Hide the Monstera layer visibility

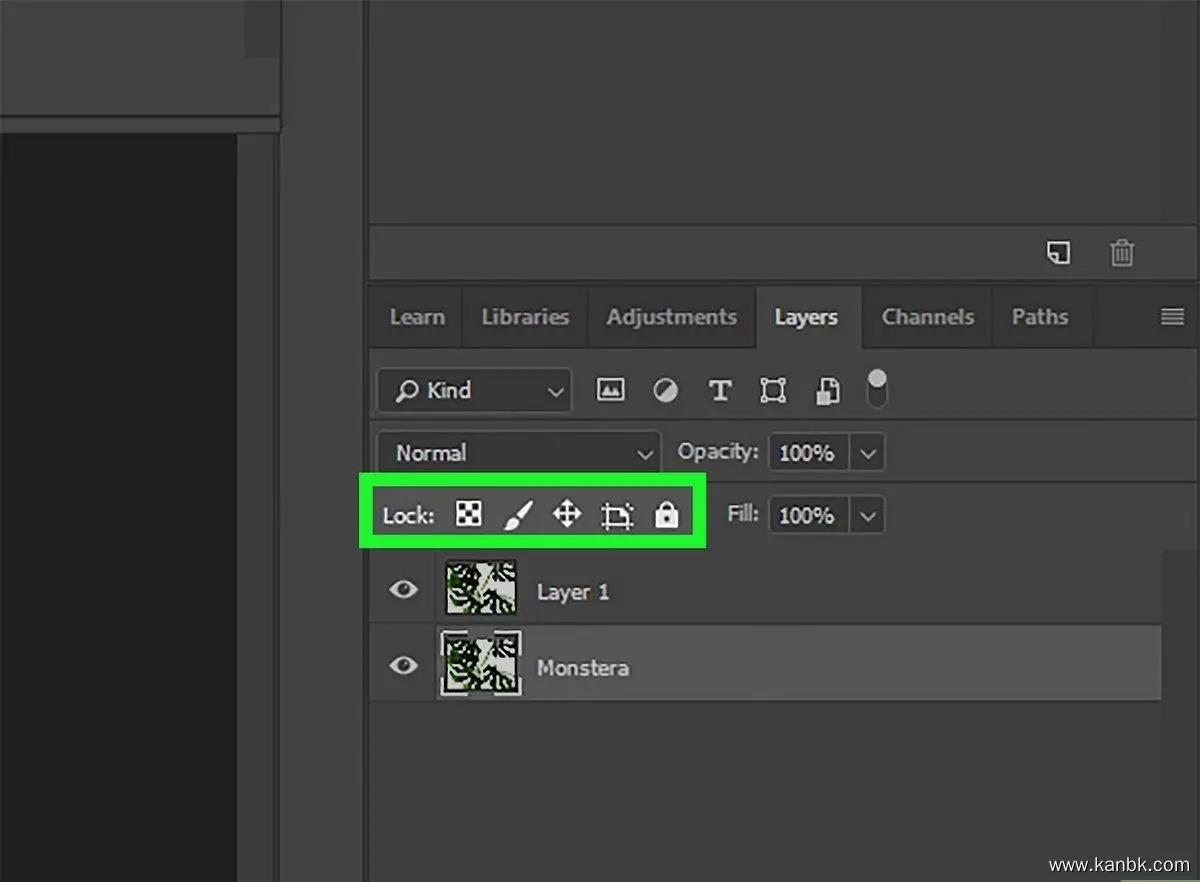403,665
